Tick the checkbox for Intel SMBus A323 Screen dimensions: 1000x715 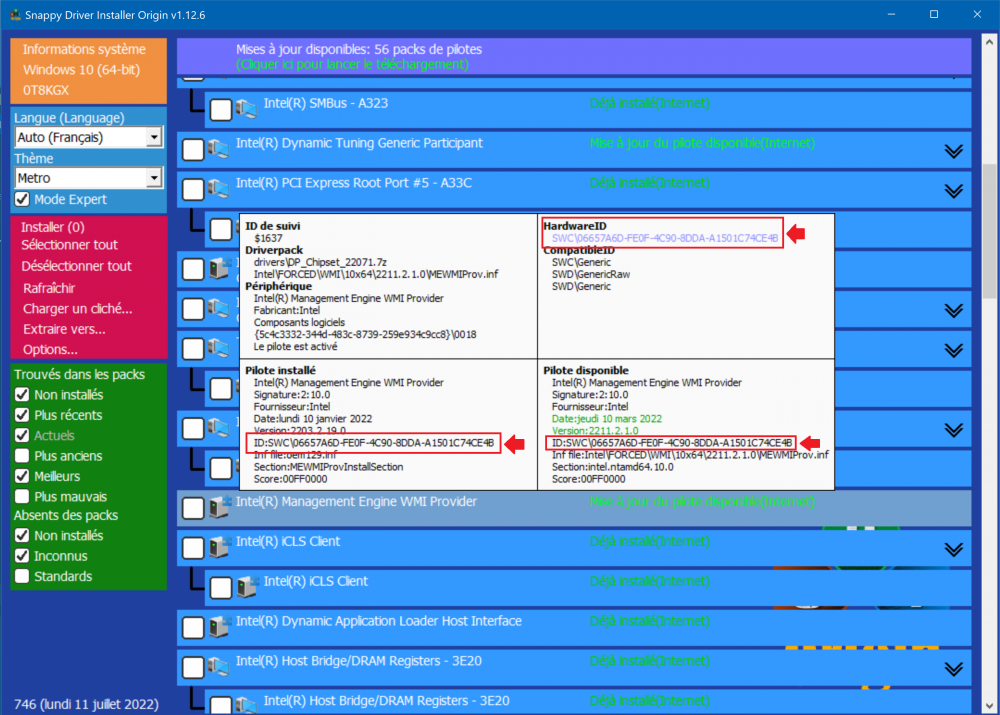(x=221, y=110)
